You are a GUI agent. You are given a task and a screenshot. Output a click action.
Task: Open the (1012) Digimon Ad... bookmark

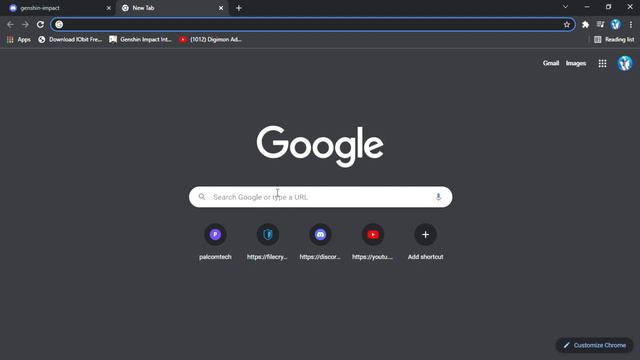[x=211, y=40]
